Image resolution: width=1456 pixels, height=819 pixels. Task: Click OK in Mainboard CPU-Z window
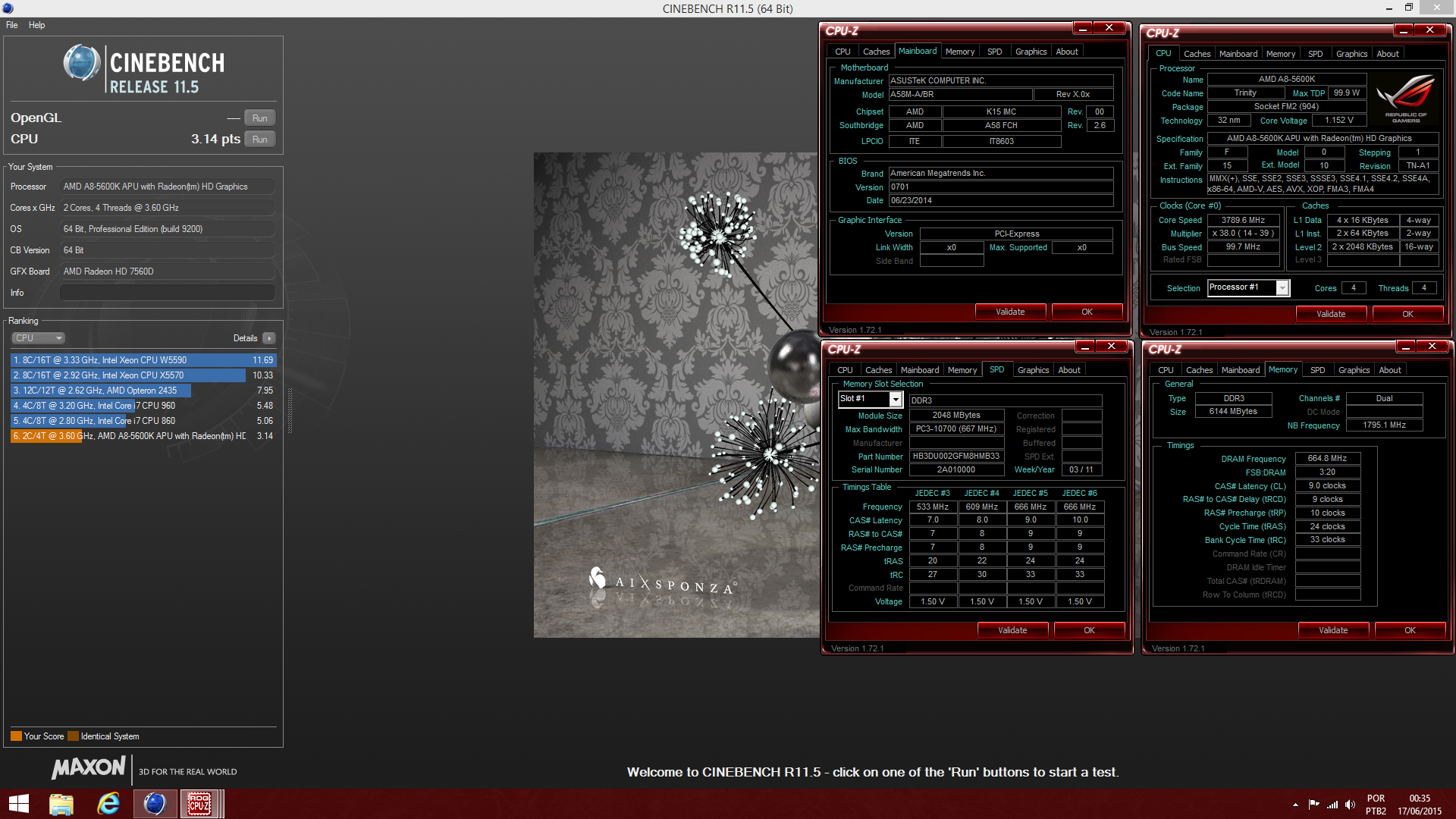pos(1087,312)
